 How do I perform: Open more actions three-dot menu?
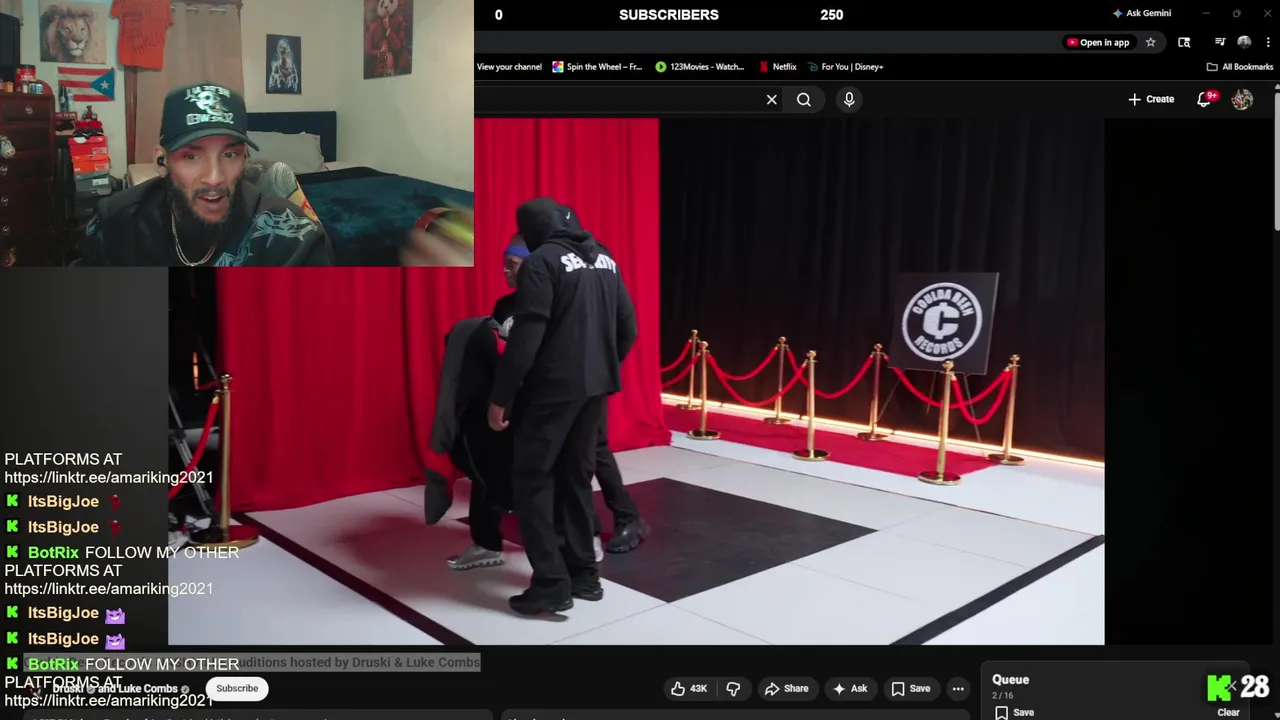[x=958, y=688]
